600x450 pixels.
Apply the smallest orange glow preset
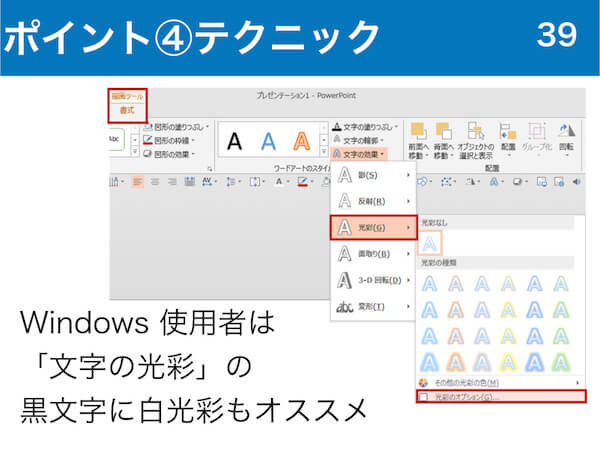456,284
